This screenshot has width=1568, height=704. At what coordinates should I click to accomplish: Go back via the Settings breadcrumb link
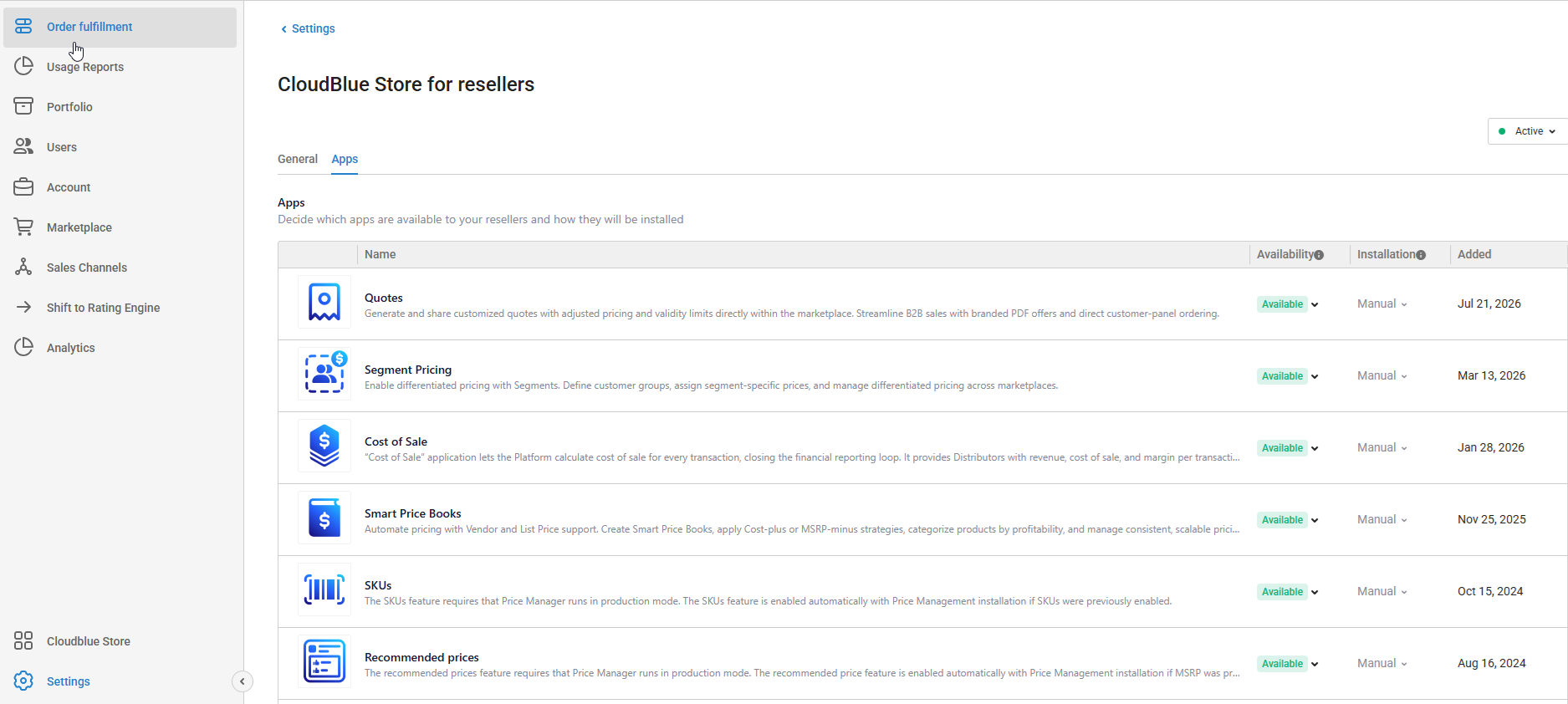tap(308, 28)
